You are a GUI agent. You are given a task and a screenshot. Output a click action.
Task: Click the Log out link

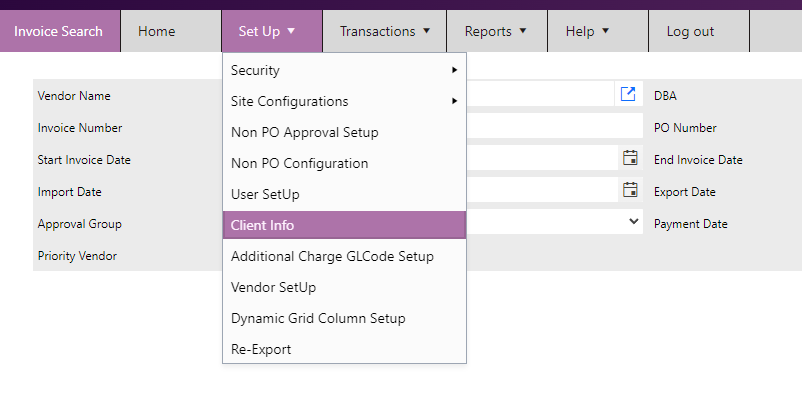click(690, 31)
